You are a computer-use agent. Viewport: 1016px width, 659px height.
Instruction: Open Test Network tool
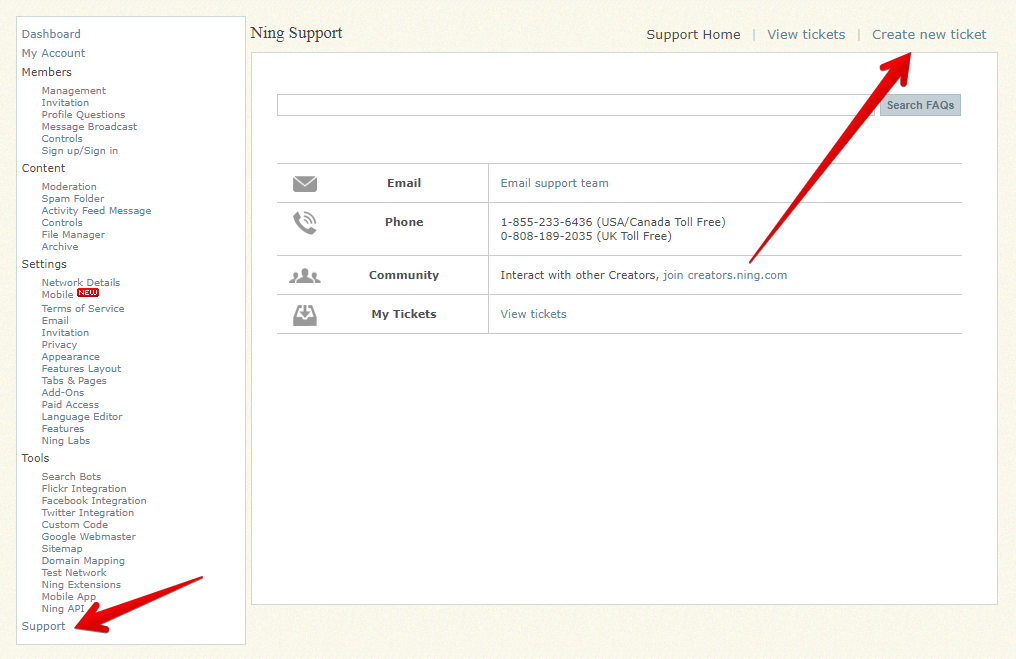[x=74, y=573]
